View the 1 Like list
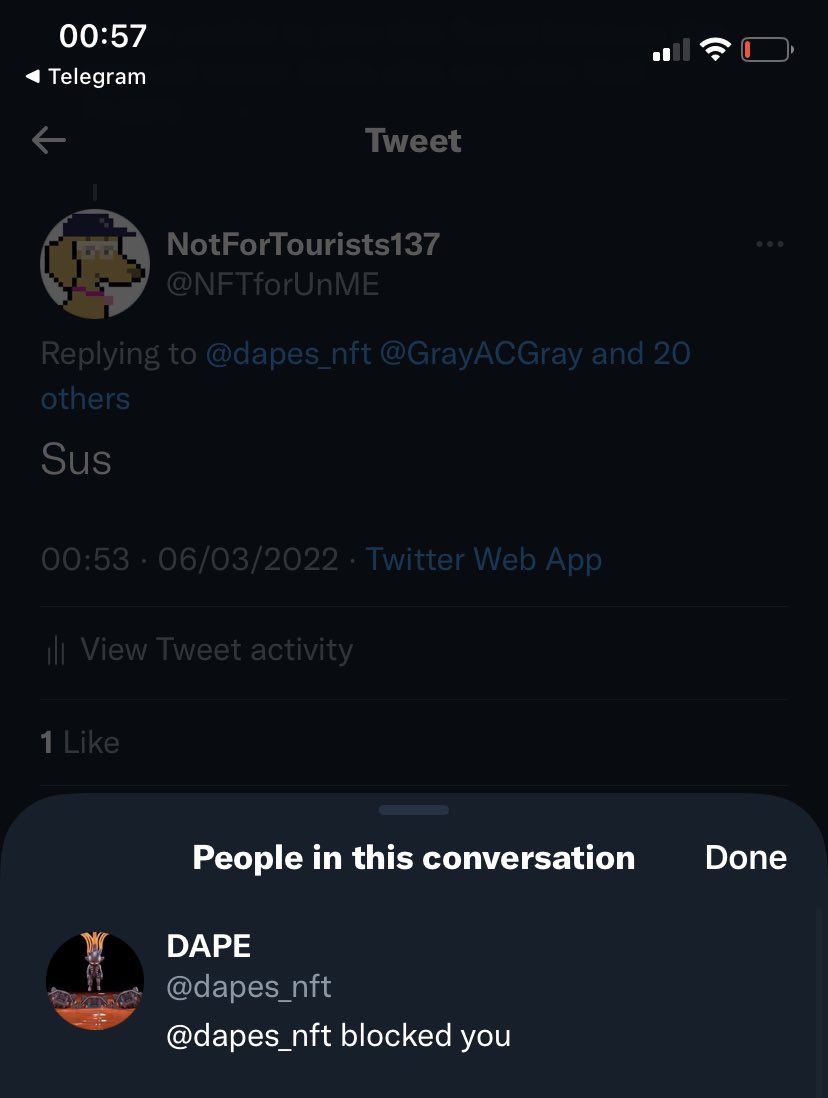The width and height of the screenshot is (828, 1098). [x=80, y=742]
